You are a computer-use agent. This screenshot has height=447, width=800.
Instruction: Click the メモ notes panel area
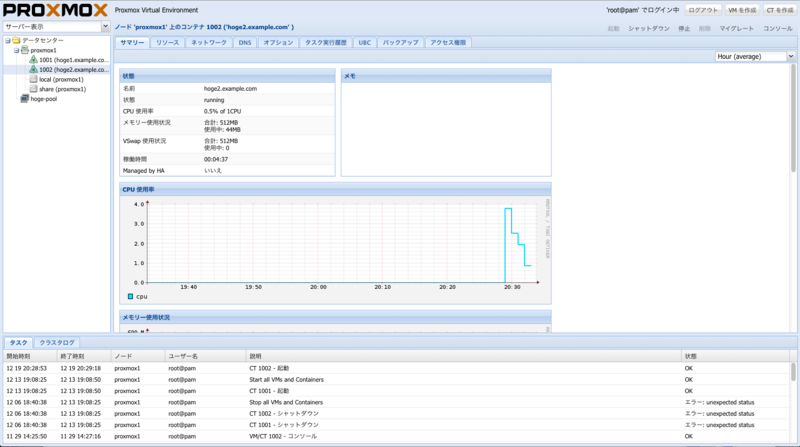click(x=446, y=129)
